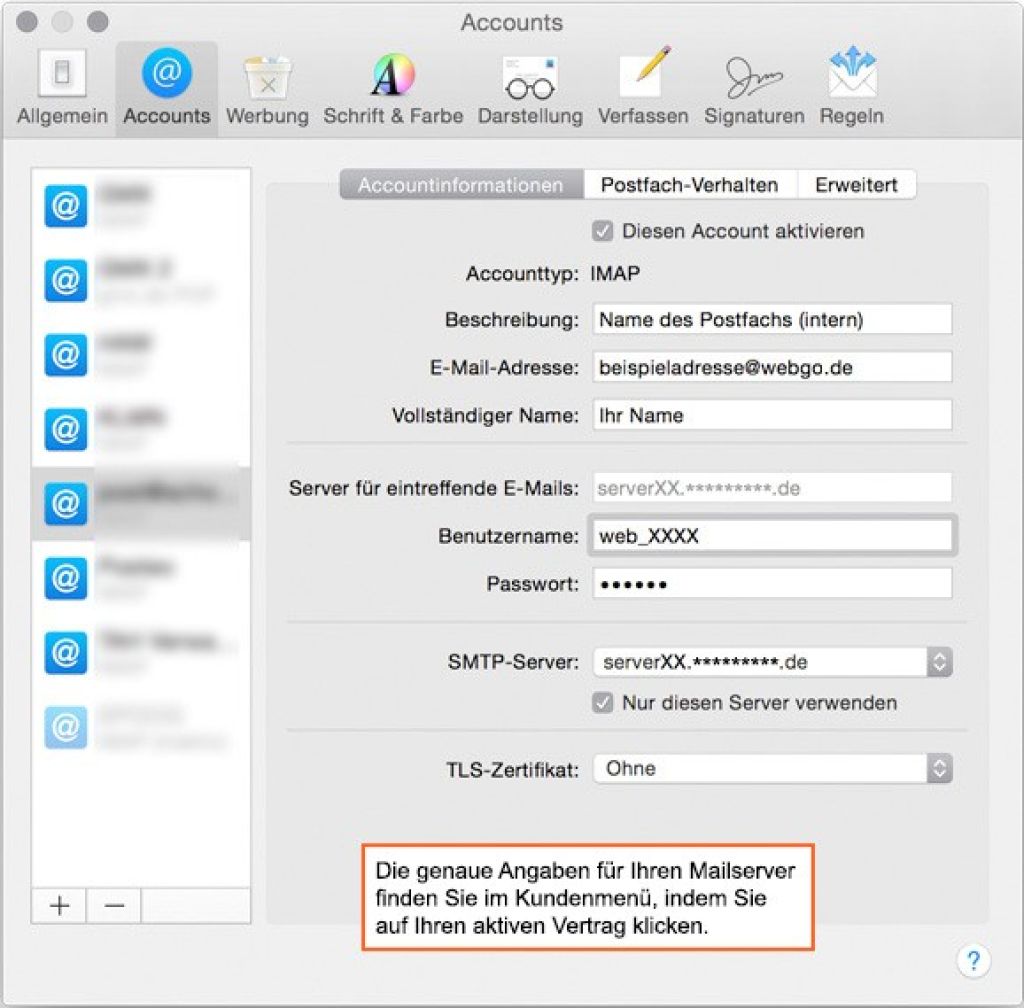The image size is (1024, 1008).
Task: Click the plus button to add account
Action: (x=60, y=906)
